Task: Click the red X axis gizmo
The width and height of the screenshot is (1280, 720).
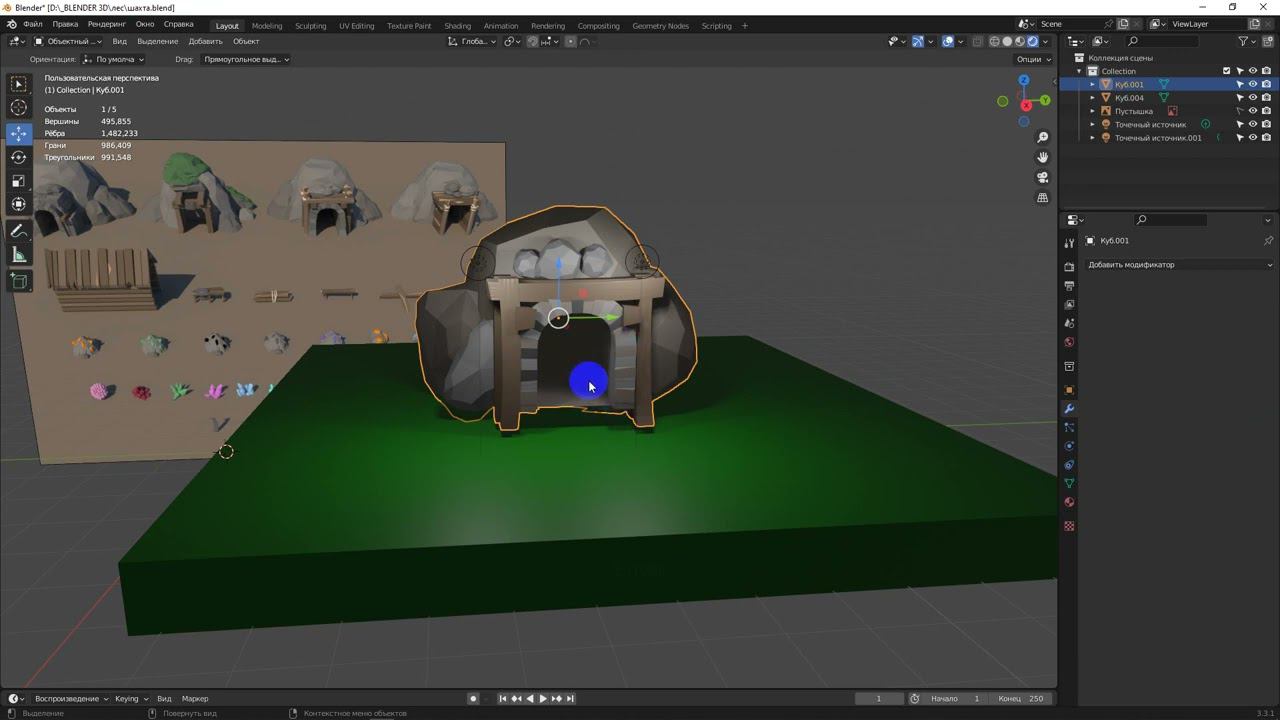Action: click(x=1026, y=105)
